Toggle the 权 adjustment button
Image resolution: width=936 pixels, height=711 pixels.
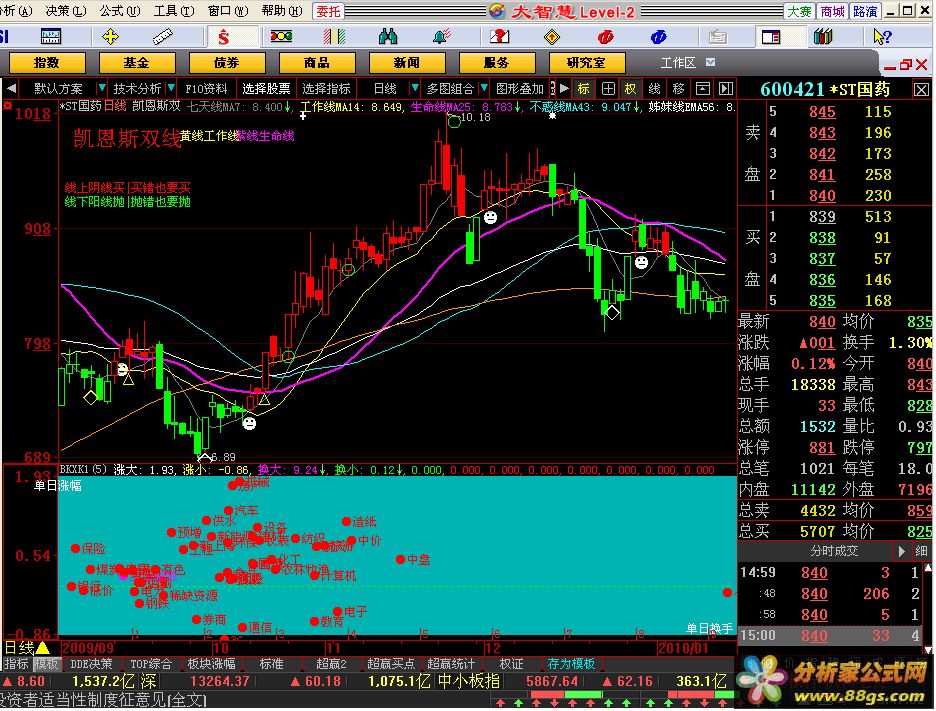coord(630,89)
